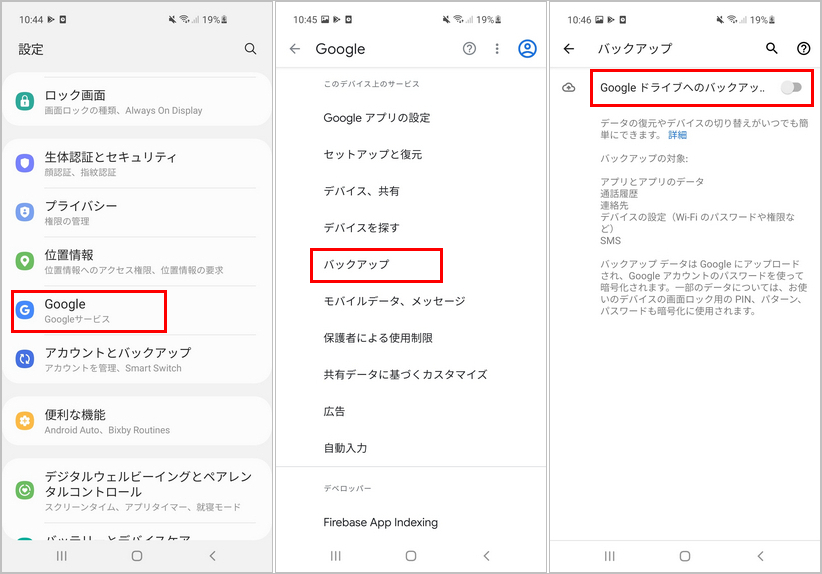Tap the アカウントとバックアップ sync icon
This screenshot has width=822, height=574.
[25, 359]
